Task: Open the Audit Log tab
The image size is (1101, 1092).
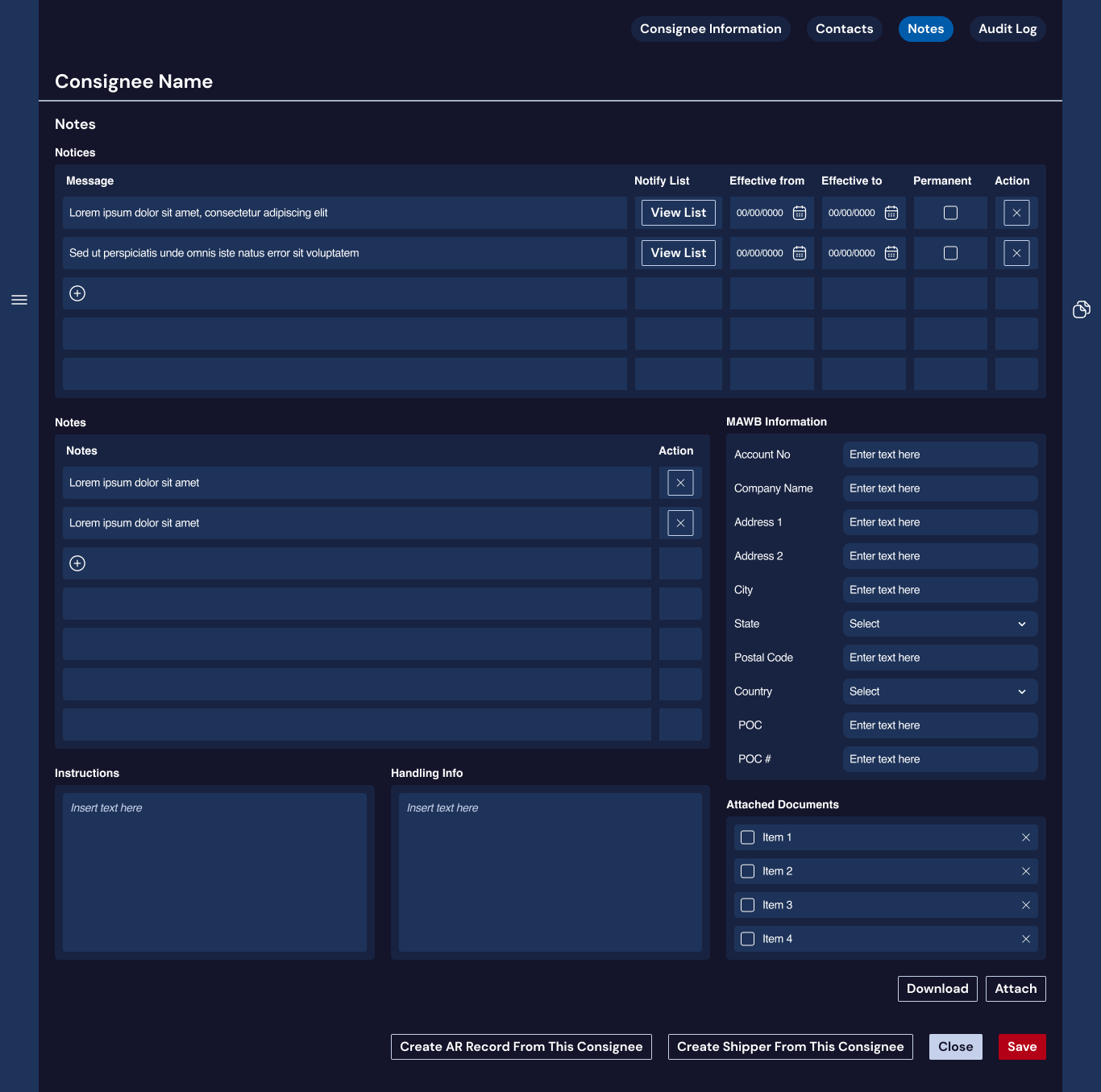Action: click(1008, 29)
